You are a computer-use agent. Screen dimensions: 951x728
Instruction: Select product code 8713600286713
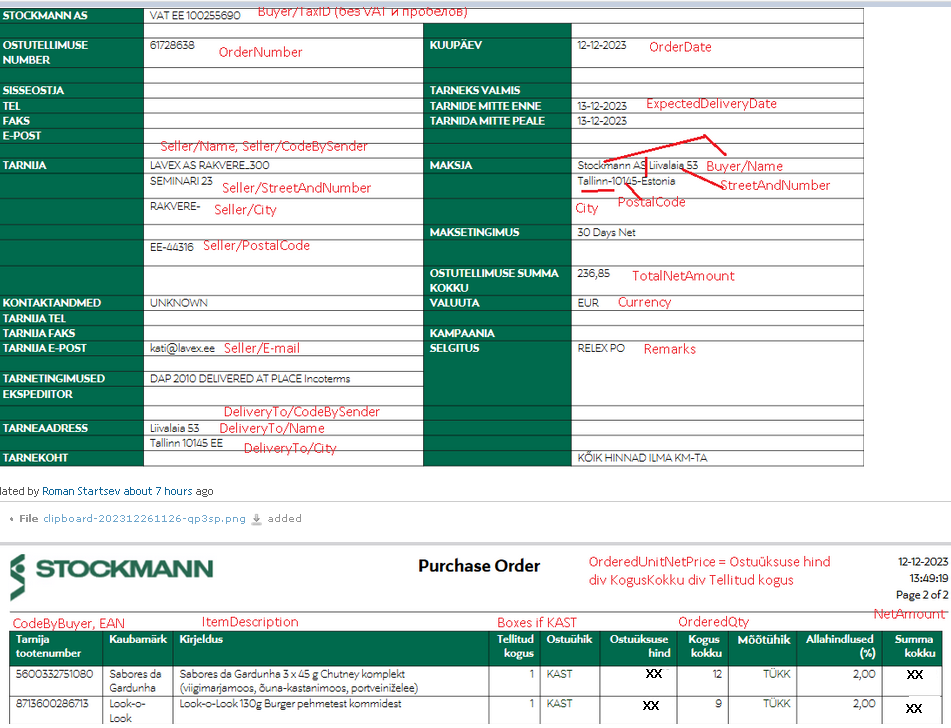pyautogui.click(x=52, y=704)
